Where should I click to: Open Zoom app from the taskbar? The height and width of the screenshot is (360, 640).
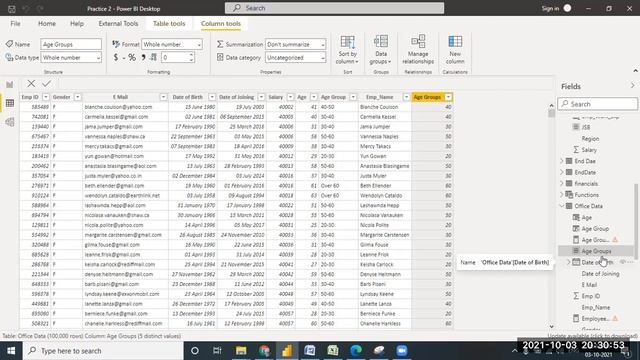point(402,351)
